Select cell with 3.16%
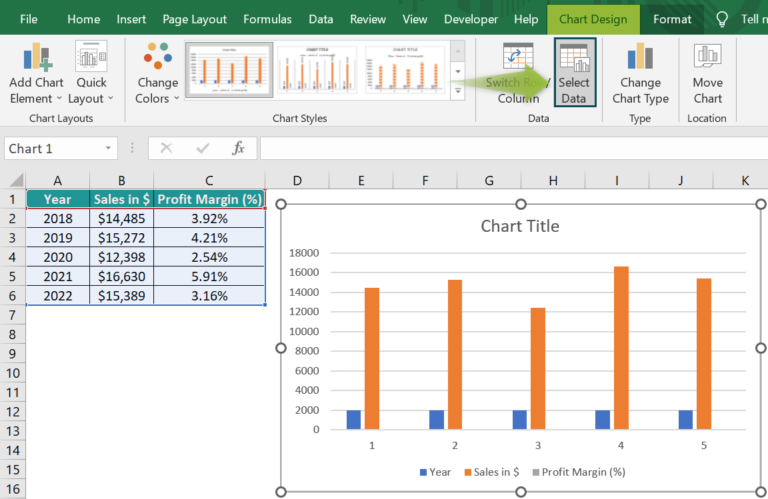Screen dimensions: 768x499 209,296
